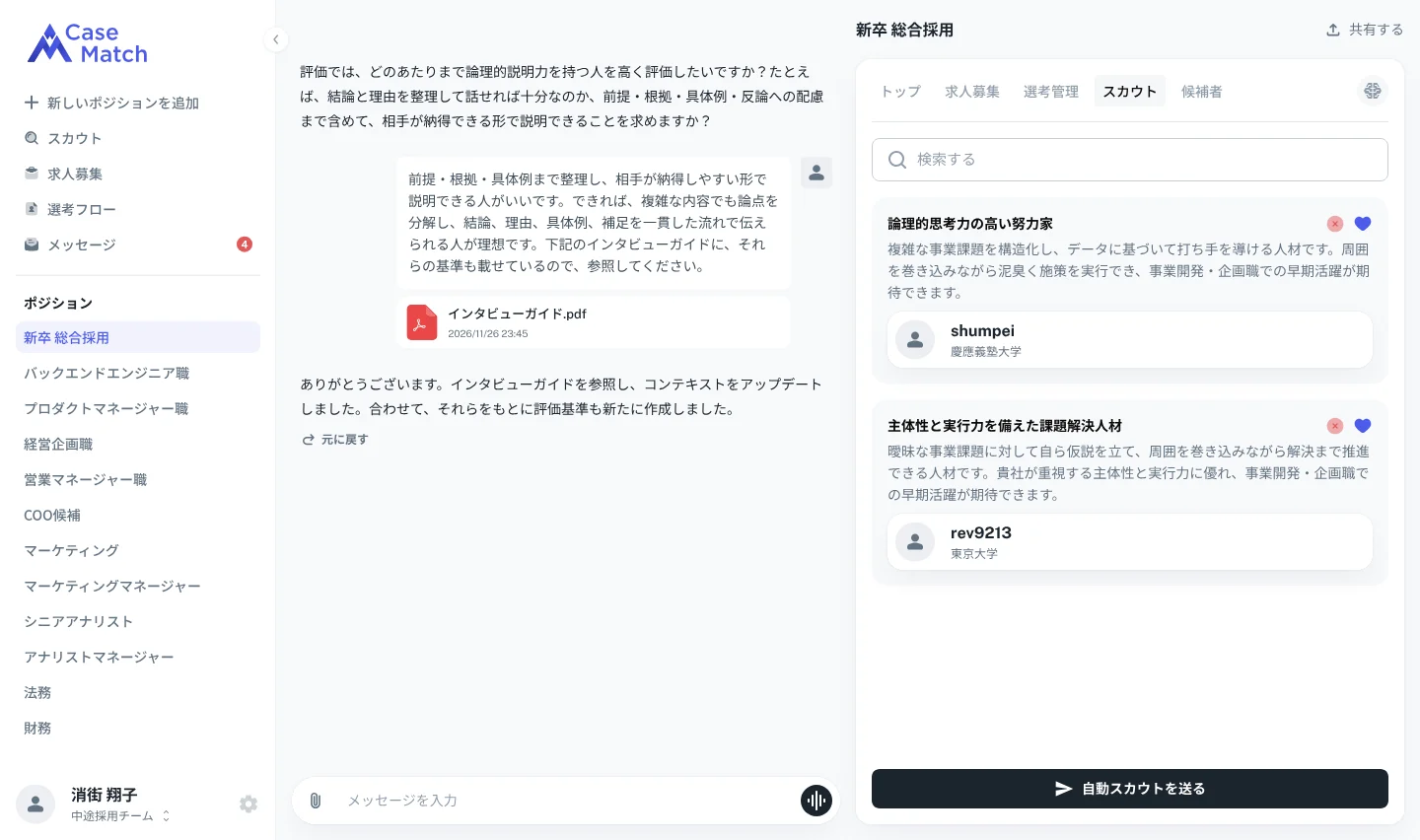Viewport: 1420px width, 840px height.
Task: Click the red PDF file icon
Action: 422,322
